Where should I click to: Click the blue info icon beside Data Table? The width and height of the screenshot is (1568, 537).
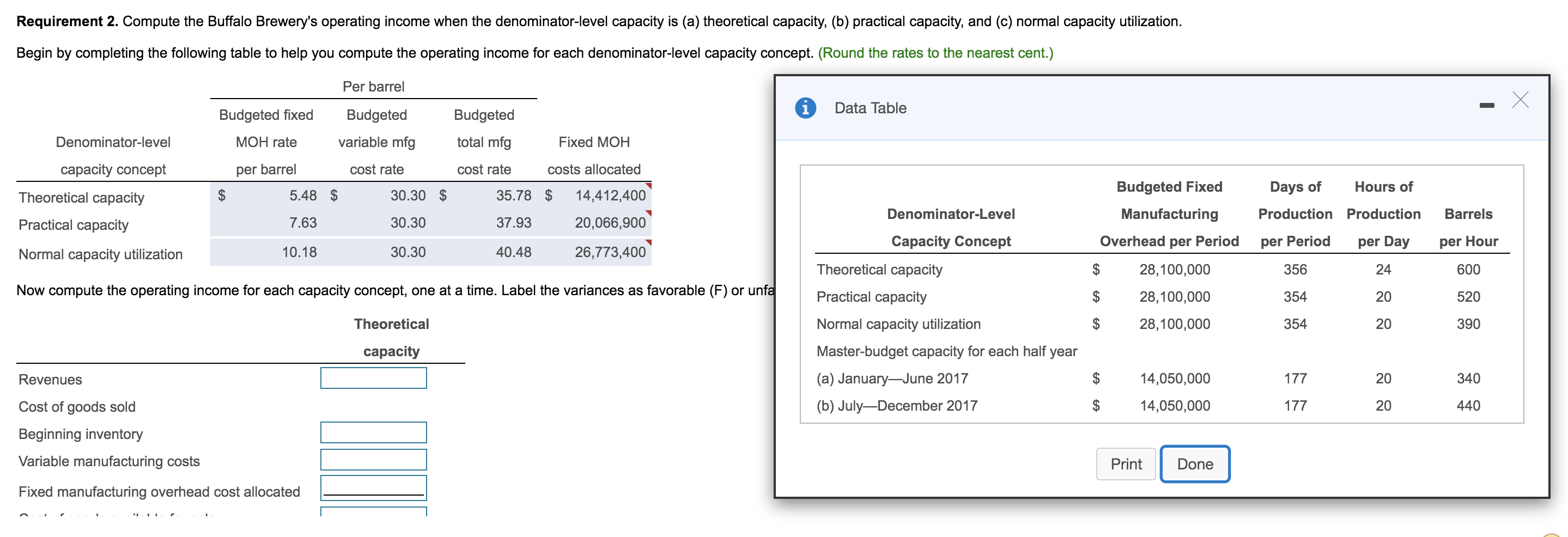(805, 108)
